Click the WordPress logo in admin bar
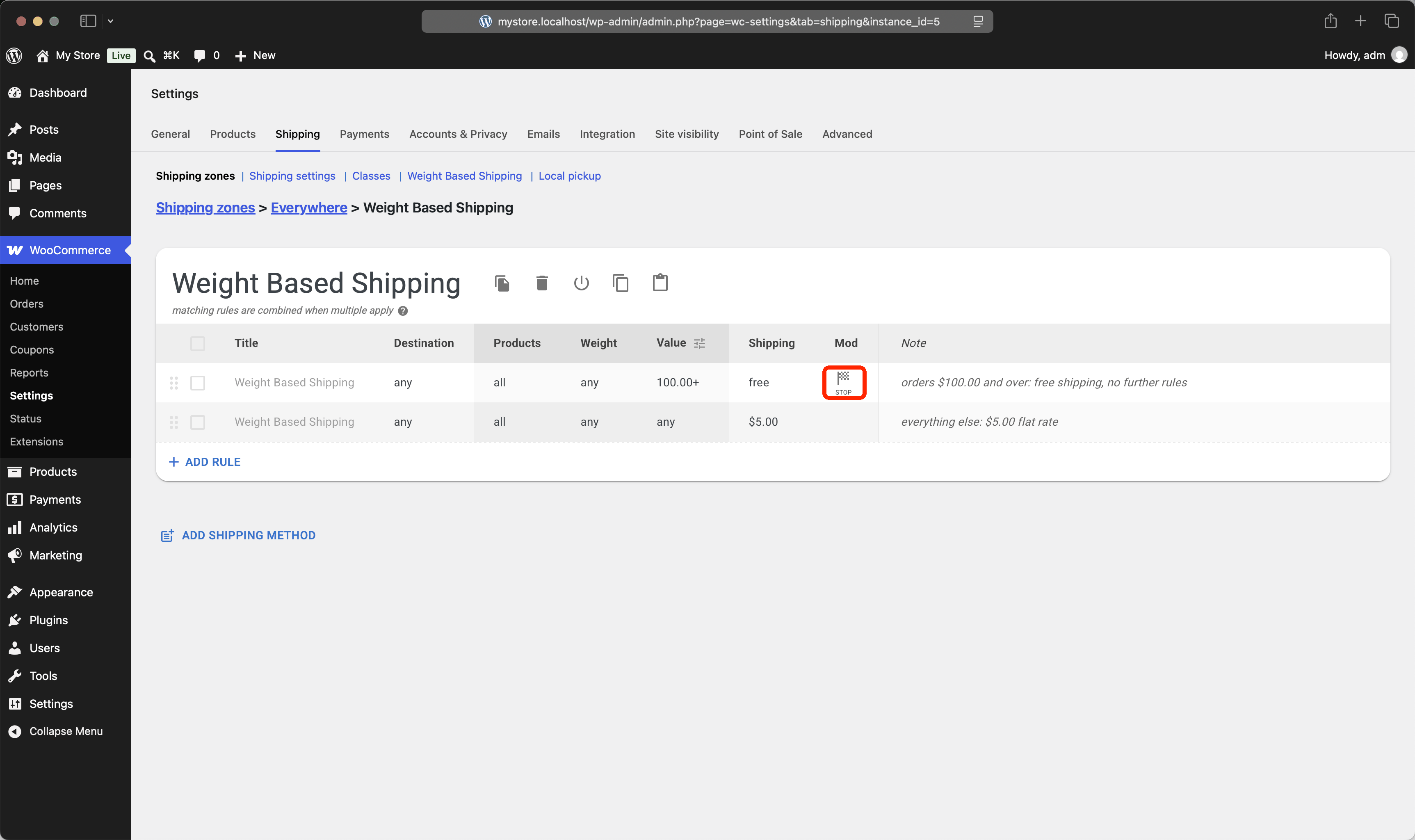This screenshot has width=1415, height=840. click(x=14, y=55)
